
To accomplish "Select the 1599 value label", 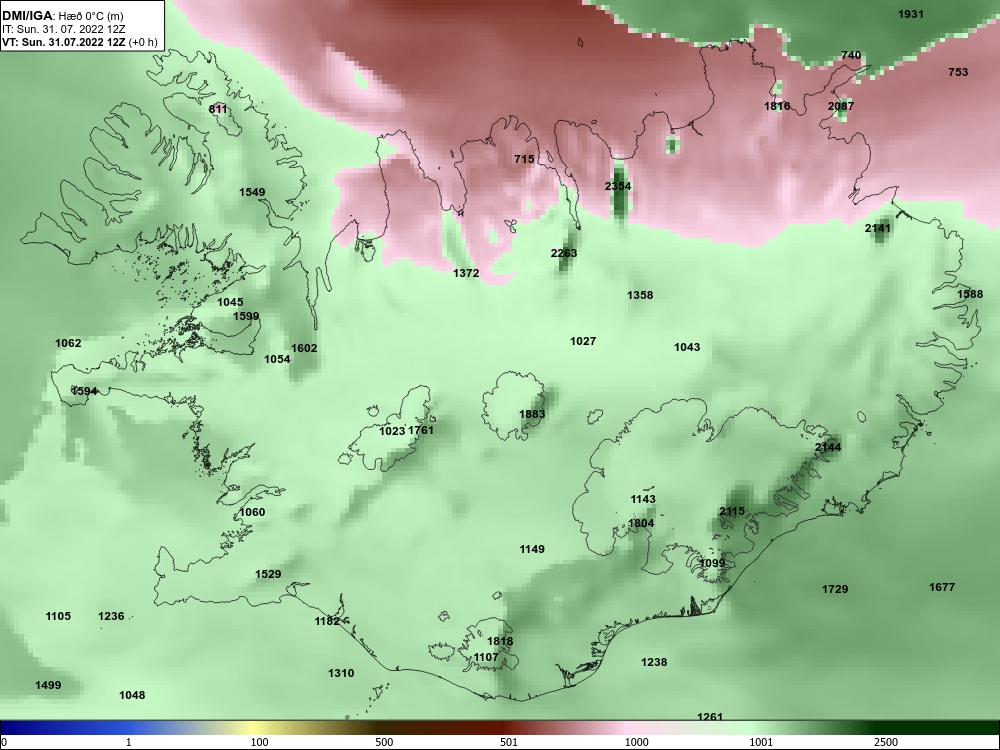I will (x=246, y=316).
